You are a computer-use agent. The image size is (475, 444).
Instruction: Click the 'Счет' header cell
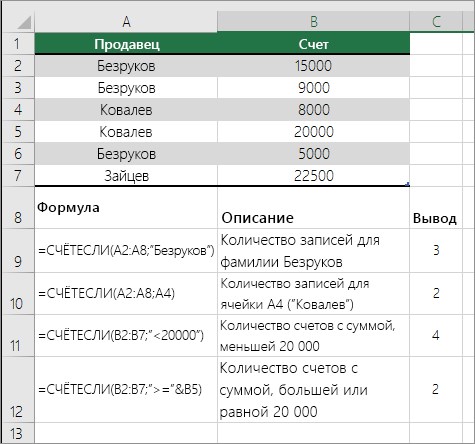pyautogui.click(x=313, y=44)
